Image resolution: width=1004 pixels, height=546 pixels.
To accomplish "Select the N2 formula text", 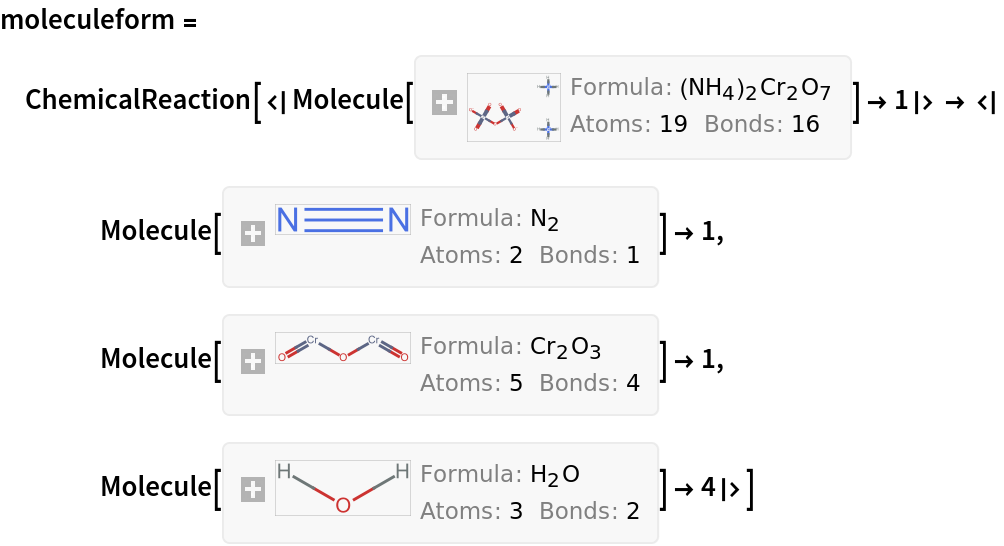I will 544,220.
